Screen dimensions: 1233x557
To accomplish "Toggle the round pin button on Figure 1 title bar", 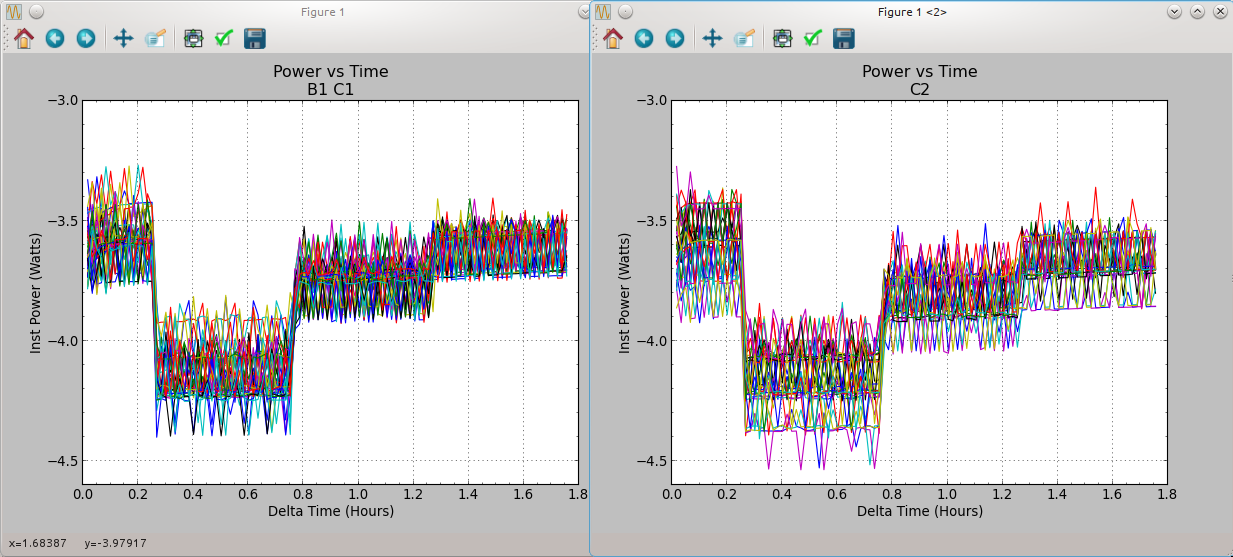I will (x=36, y=12).
